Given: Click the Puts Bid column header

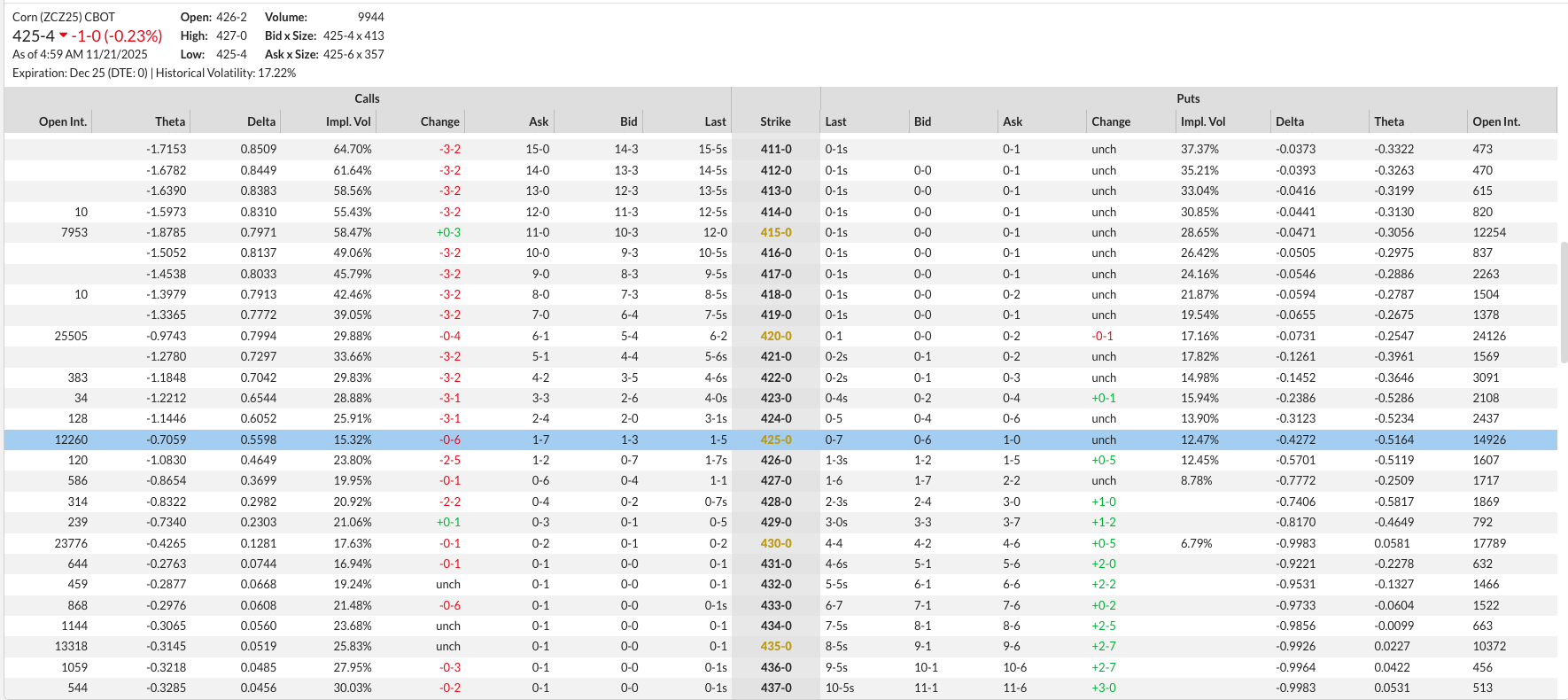Looking at the screenshot, I should click(922, 121).
